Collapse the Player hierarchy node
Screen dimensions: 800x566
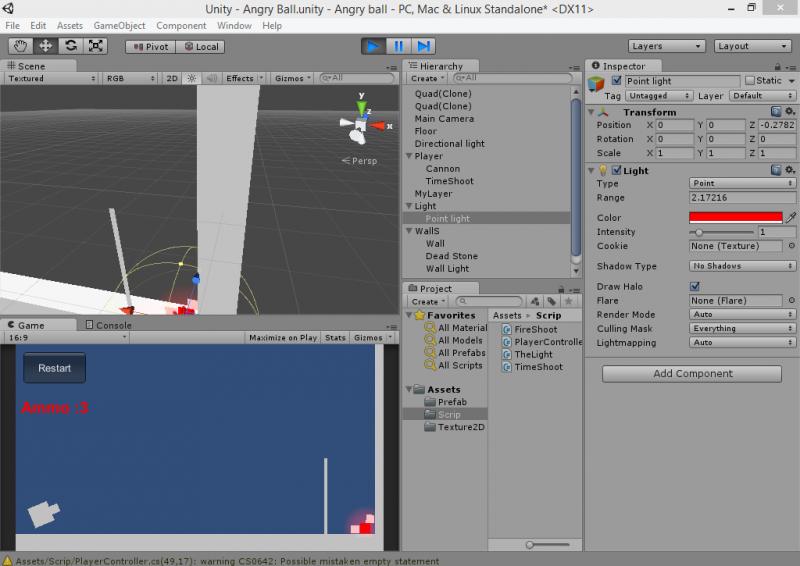[409, 156]
